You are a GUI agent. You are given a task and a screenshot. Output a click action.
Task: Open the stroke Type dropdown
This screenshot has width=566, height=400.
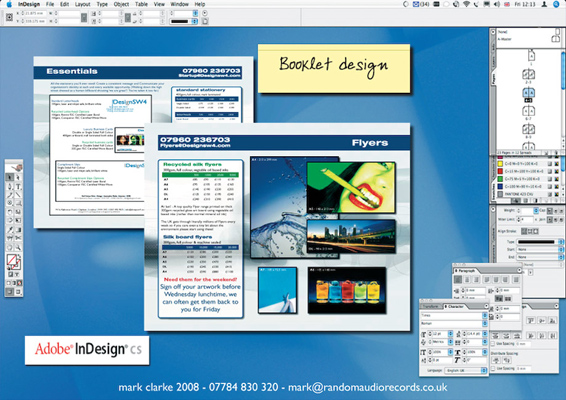pos(540,242)
